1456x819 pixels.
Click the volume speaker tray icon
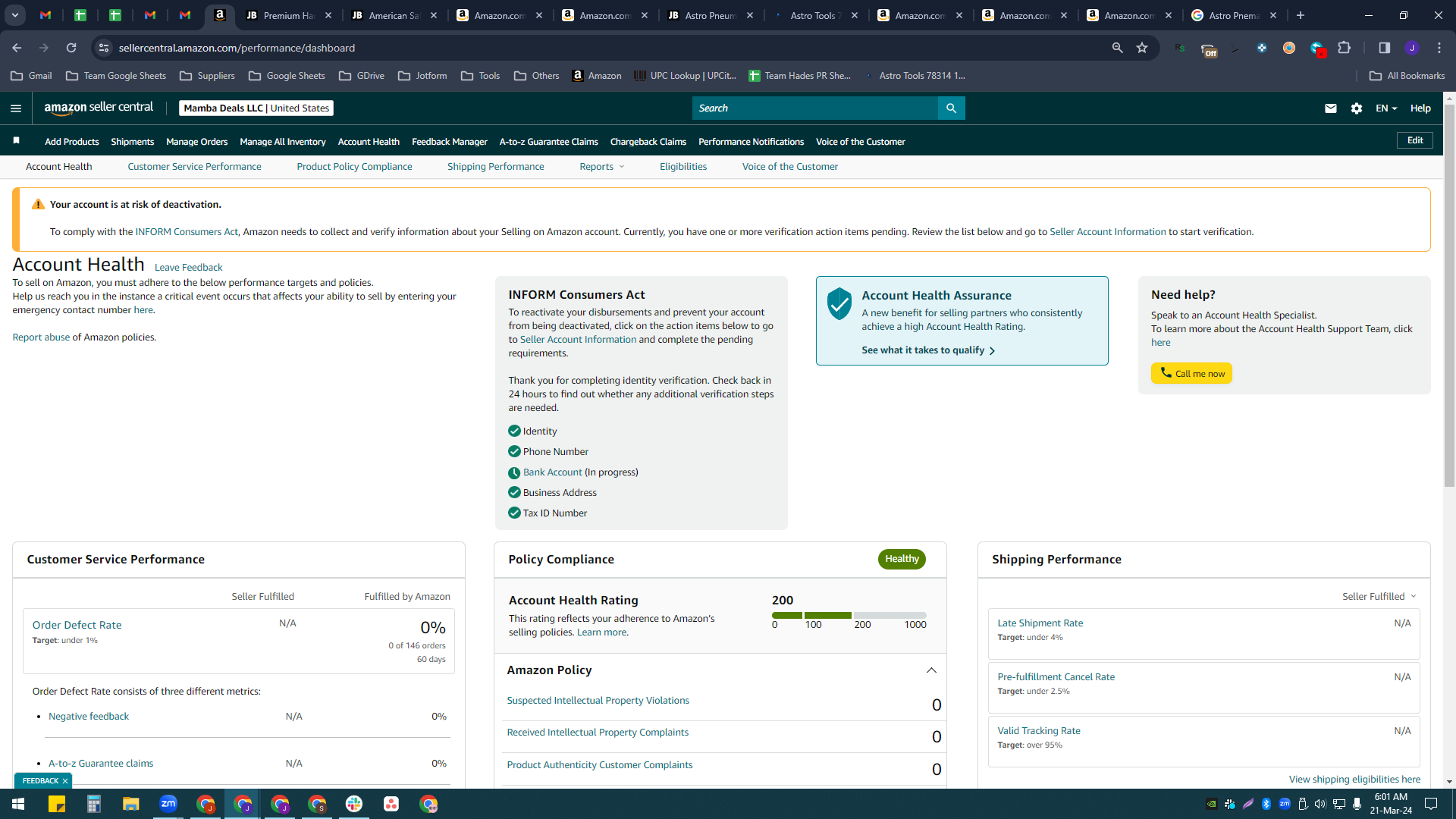[x=1320, y=804]
